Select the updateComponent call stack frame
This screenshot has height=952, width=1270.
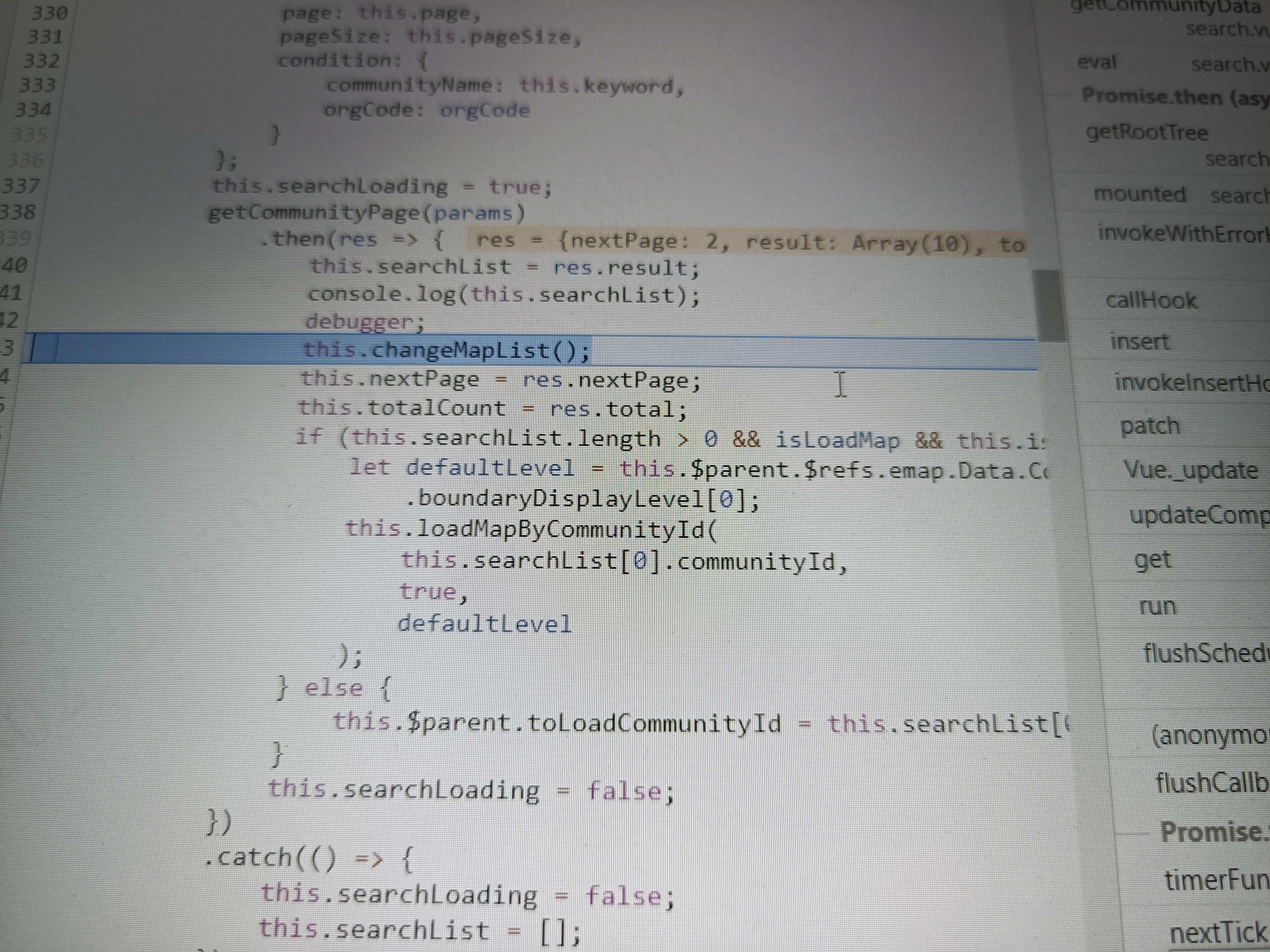click(x=1199, y=515)
